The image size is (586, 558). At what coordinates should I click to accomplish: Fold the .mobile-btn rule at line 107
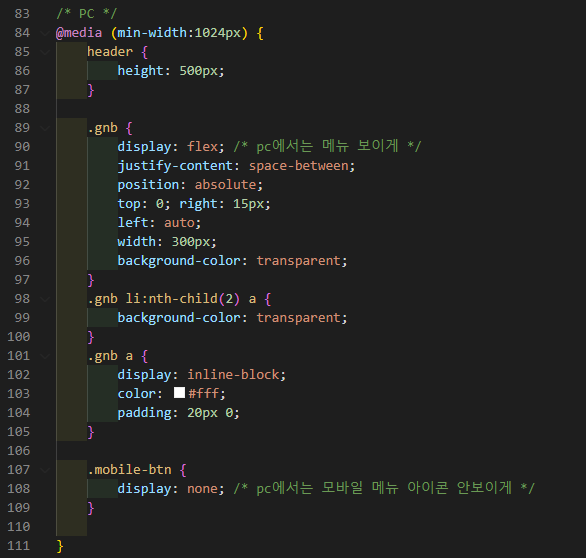point(45,470)
